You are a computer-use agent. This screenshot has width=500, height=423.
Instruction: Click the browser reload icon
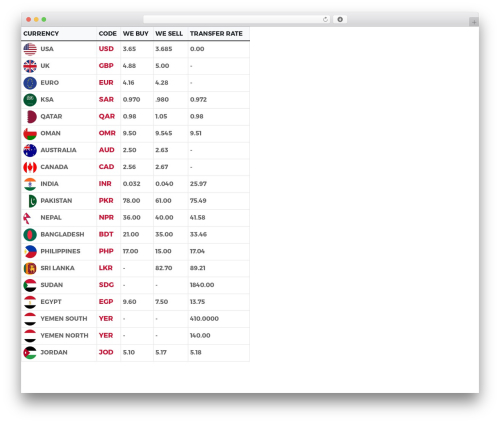pos(325,19)
